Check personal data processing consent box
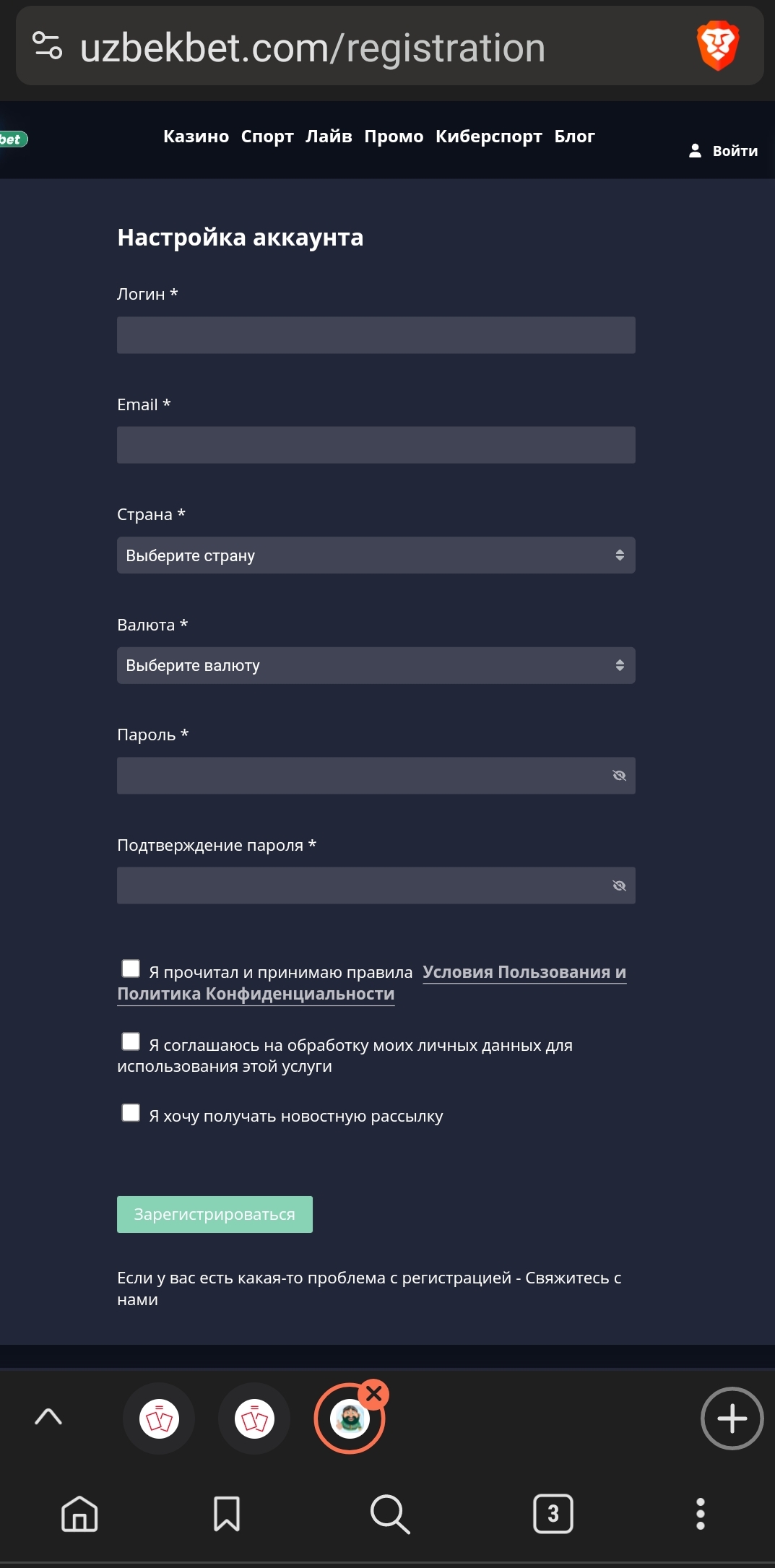775x1568 pixels. tap(131, 1041)
